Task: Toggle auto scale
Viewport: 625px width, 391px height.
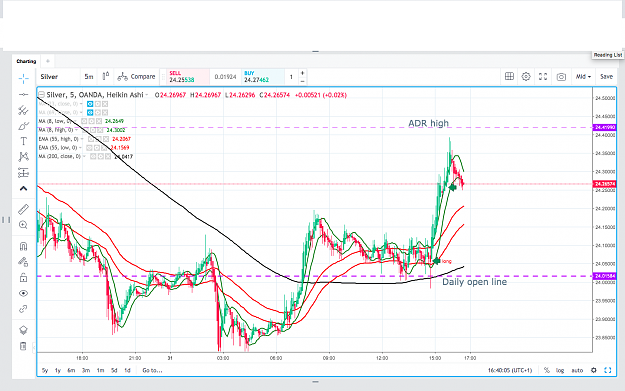Action: tap(577, 370)
